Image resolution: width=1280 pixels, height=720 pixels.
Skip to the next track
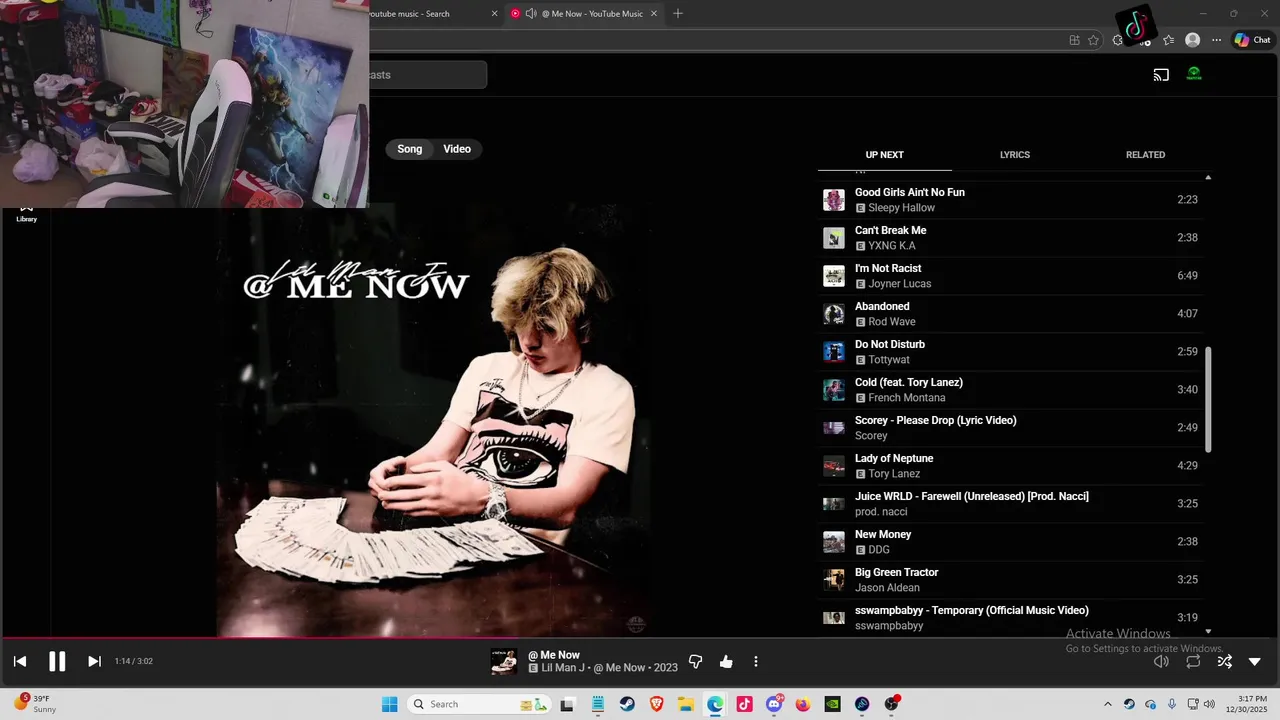pyautogui.click(x=94, y=661)
